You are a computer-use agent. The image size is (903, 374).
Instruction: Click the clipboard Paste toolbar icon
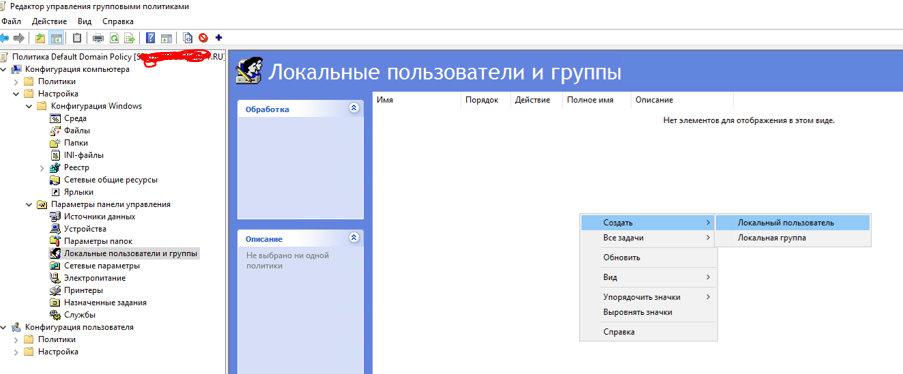click(x=77, y=38)
